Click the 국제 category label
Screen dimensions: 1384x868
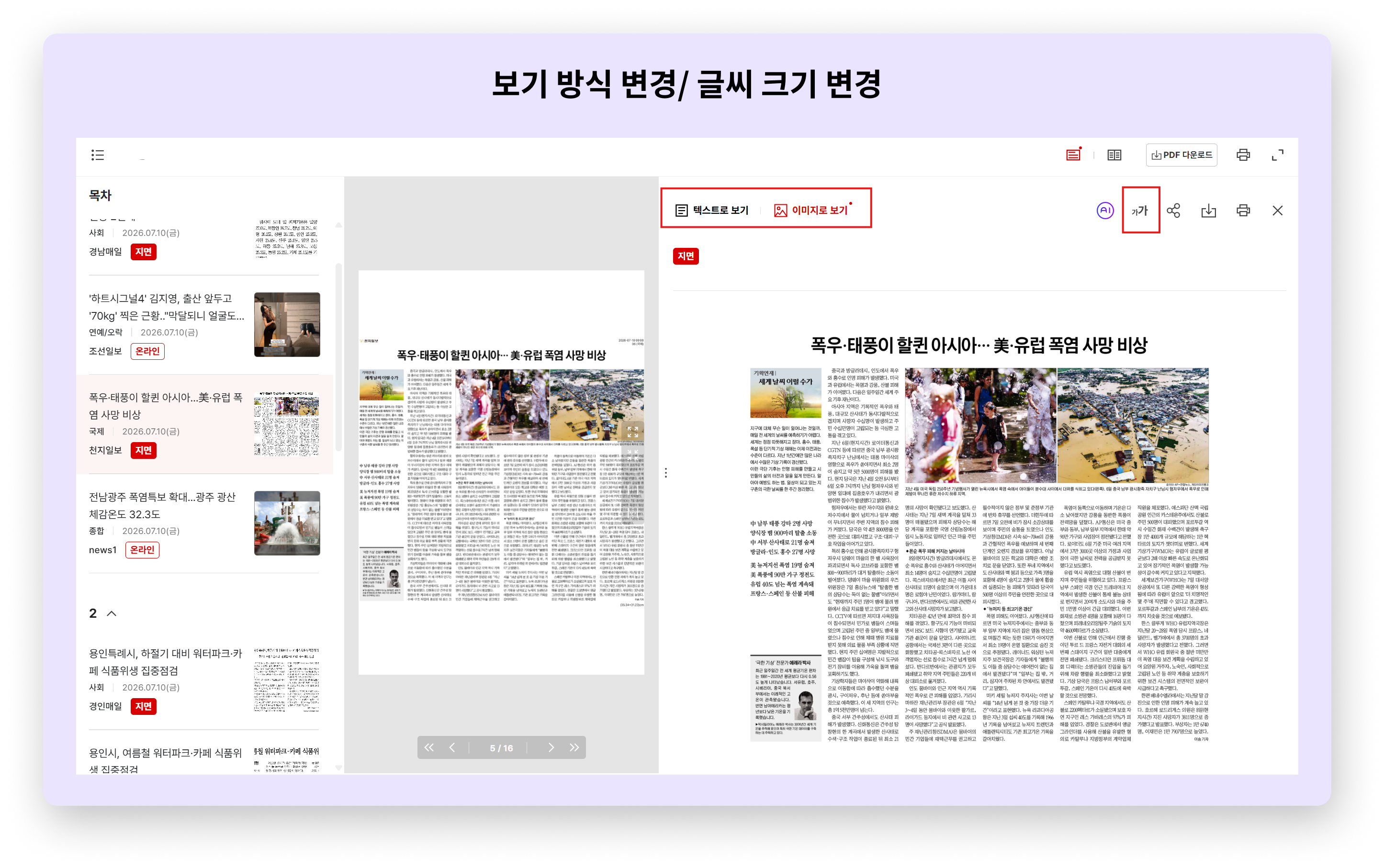[x=97, y=432]
